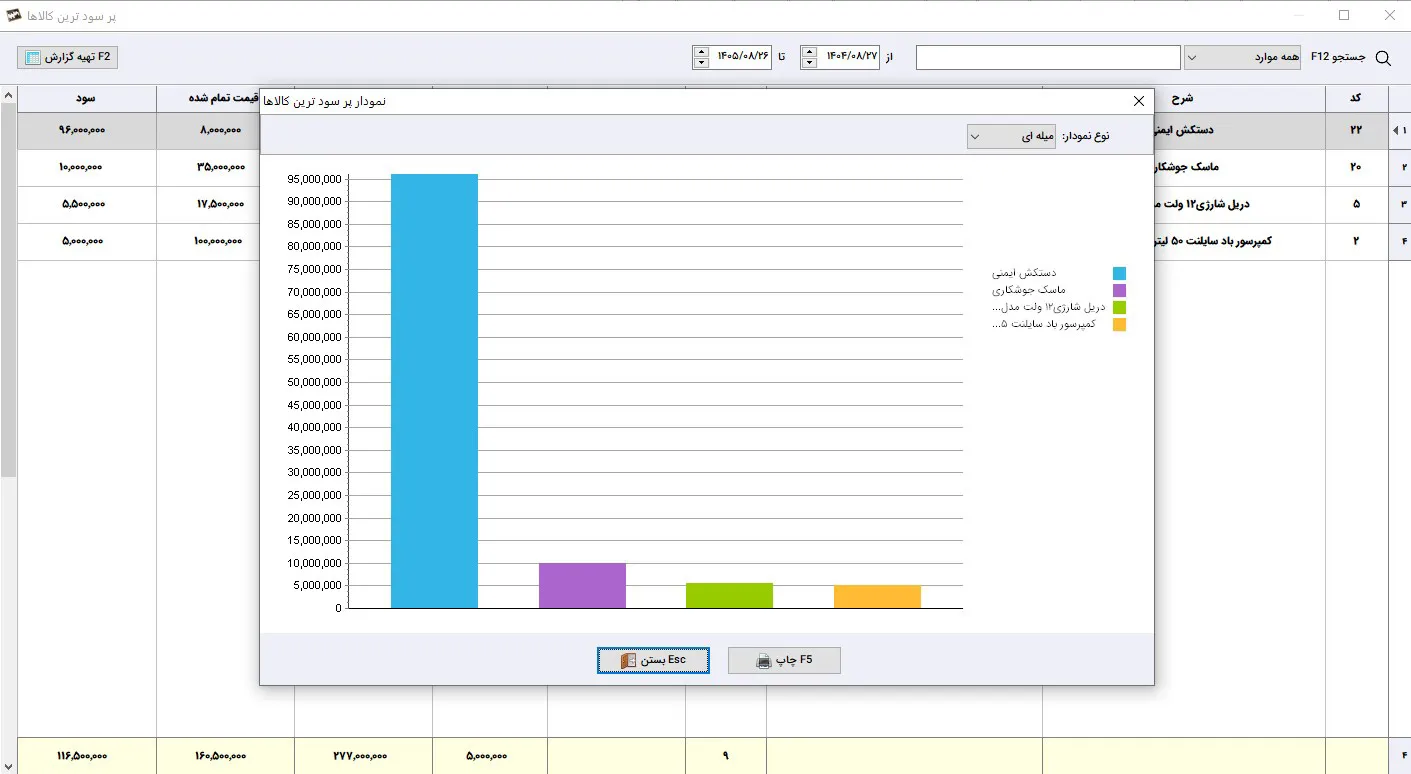Click the left vertical scrollbar of table
Viewport: 1411px width, 774px height.
[x=9, y=290]
